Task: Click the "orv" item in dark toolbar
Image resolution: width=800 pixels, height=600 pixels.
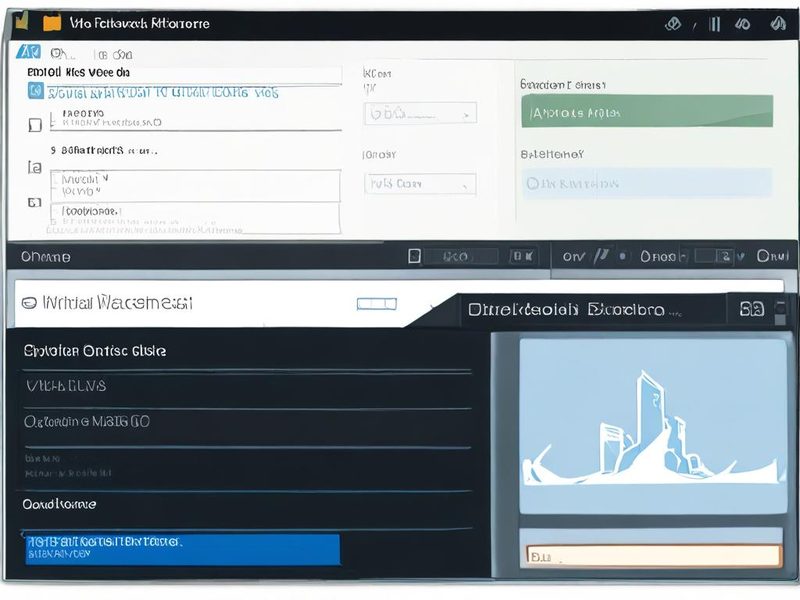Action: point(574,257)
